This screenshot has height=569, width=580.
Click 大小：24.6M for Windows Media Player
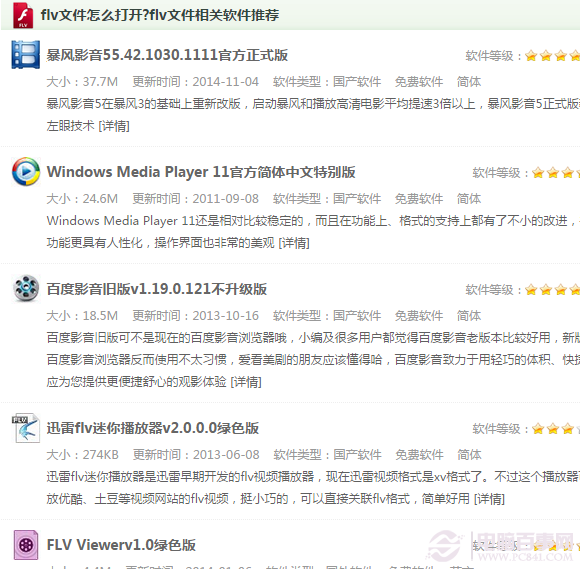82,199
